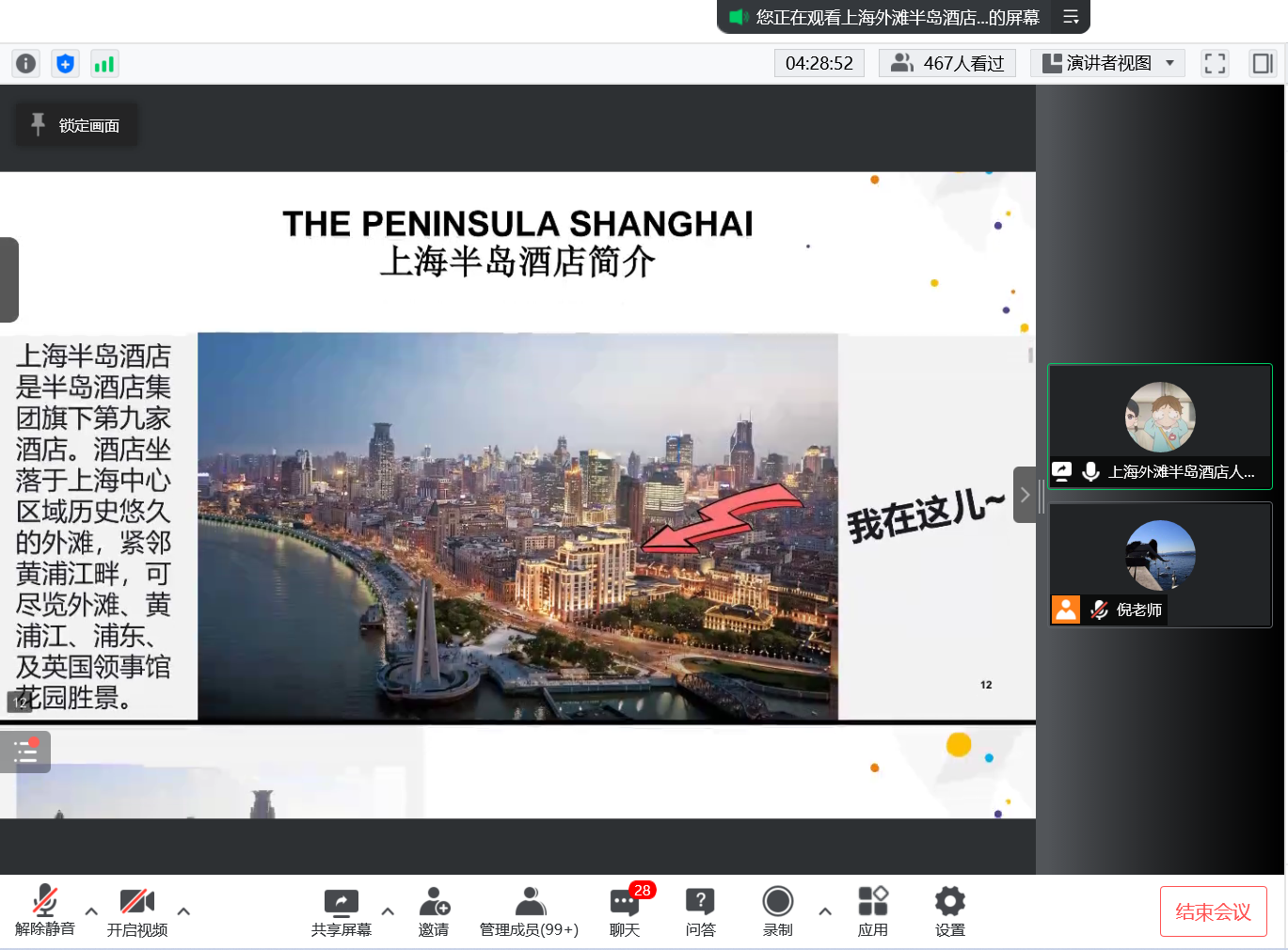Expand recording options arrow beside 录制
Screen dimensions: 1288x950
click(825, 910)
